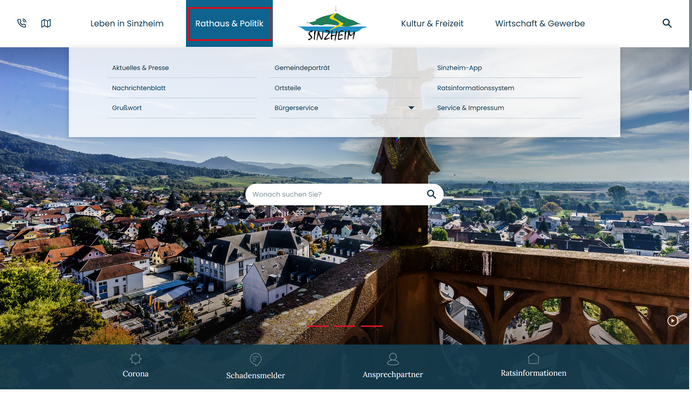
Task: Select the first slider indicator dash
Action: (317, 326)
